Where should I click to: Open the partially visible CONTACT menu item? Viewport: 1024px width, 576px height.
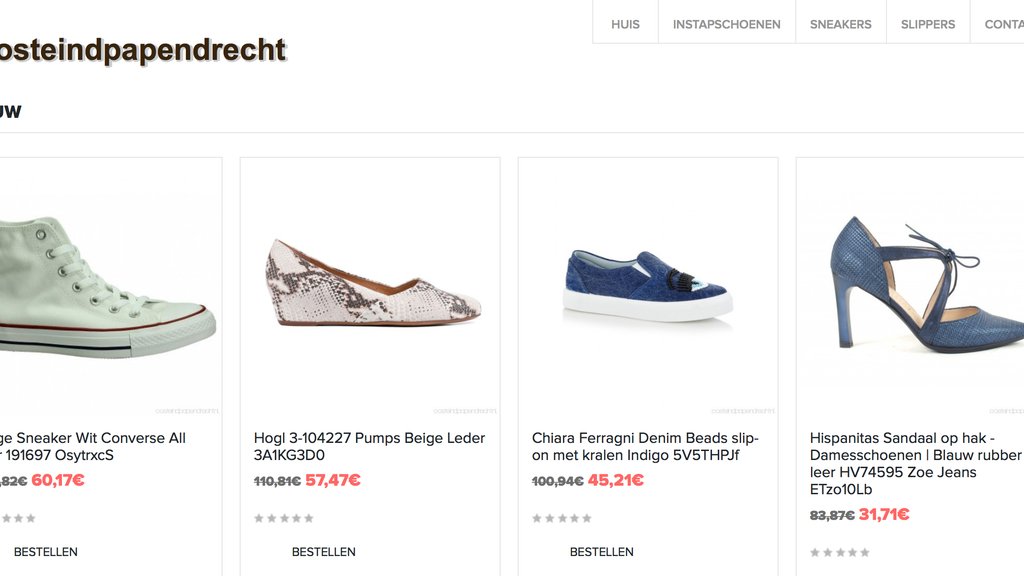click(1002, 24)
